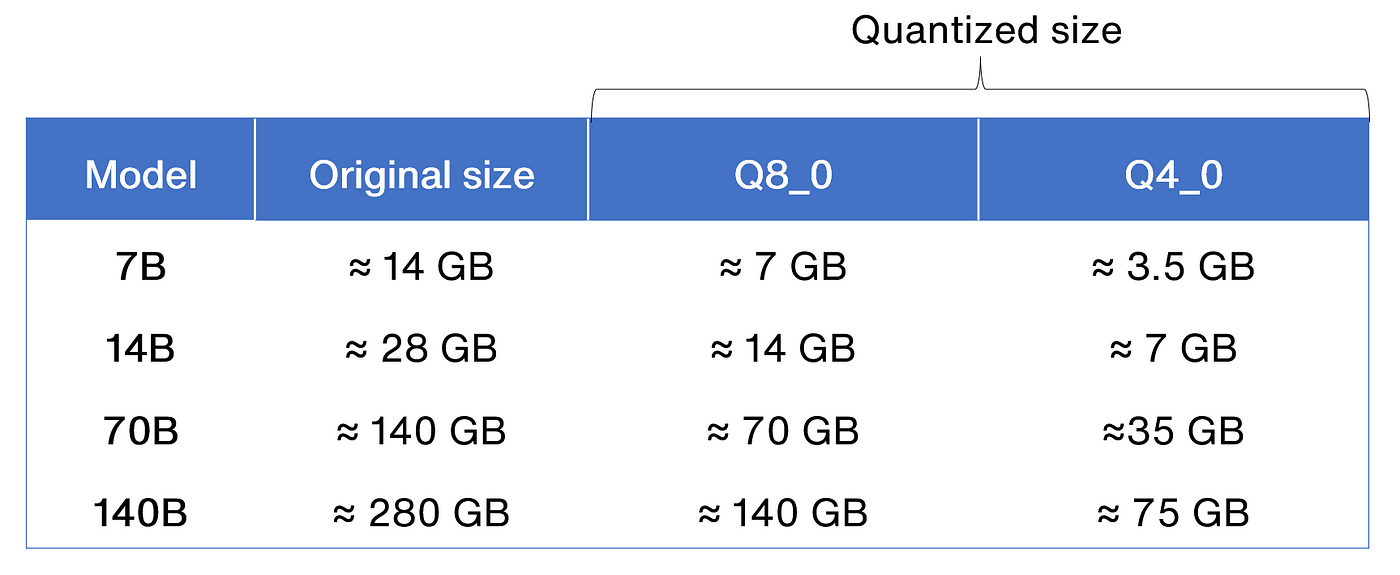This screenshot has height=575, width=1400.
Task: Click the Quantized size label
Action: point(986,31)
